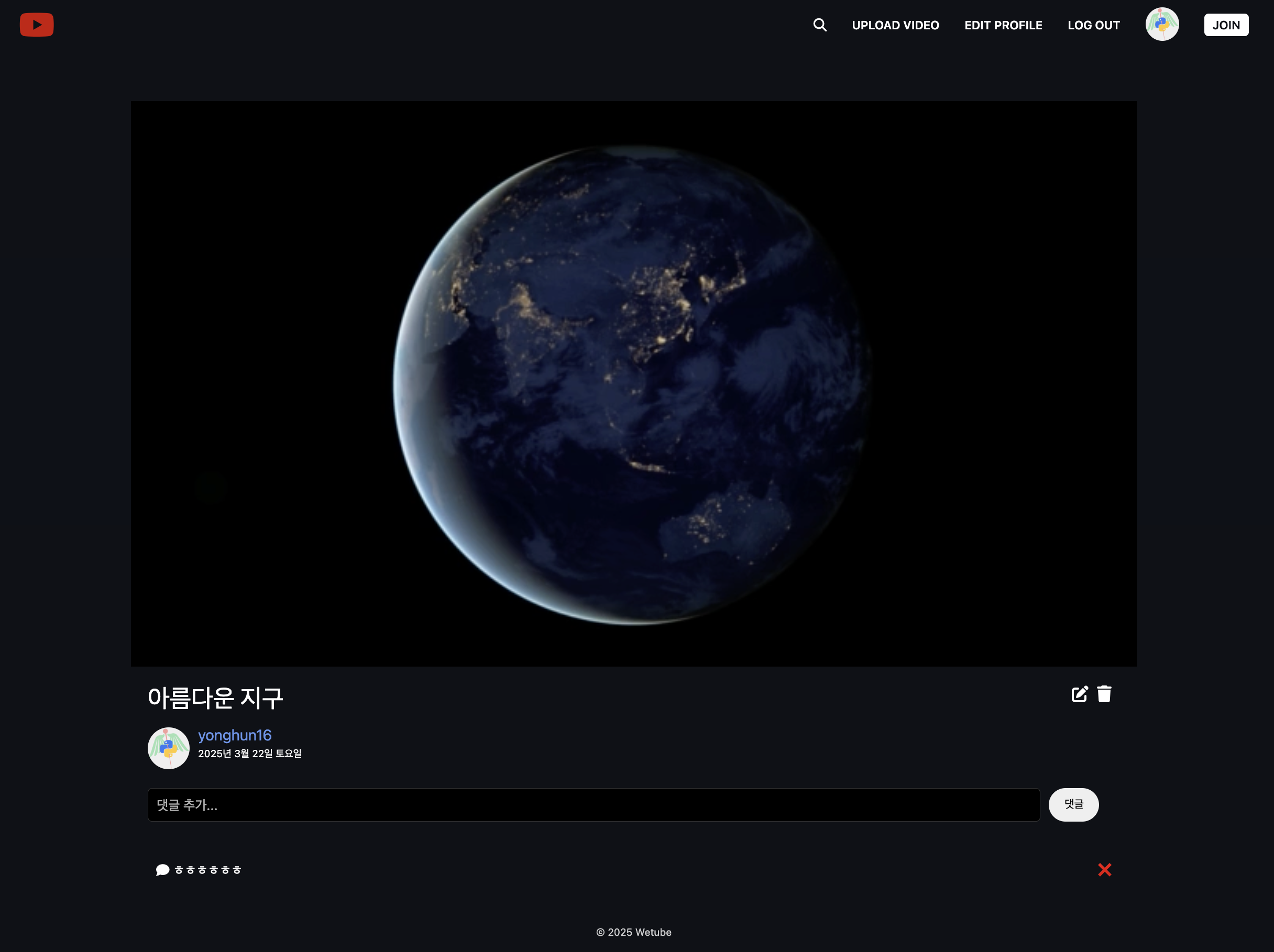Click the red Wetube logo

pyautogui.click(x=36, y=25)
